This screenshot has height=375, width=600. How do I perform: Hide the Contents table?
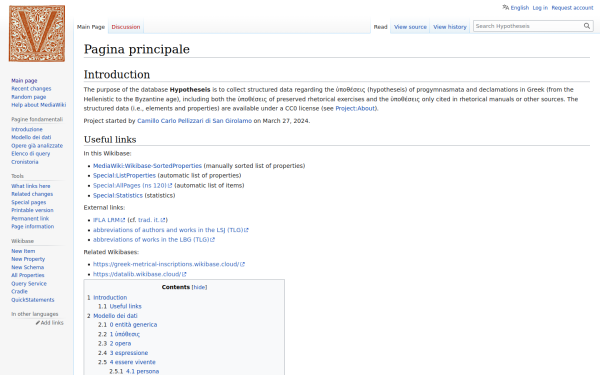pyautogui.click(x=199, y=287)
